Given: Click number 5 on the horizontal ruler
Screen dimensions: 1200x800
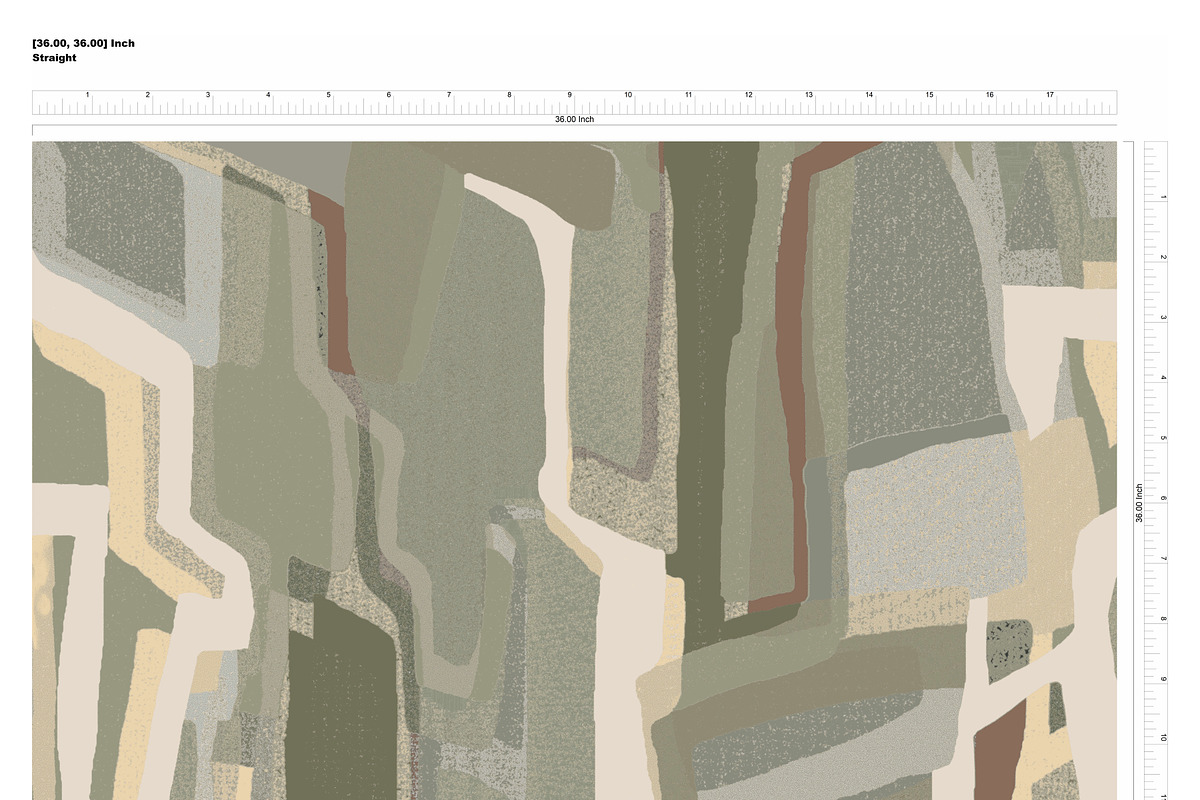Looking at the screenshot, I should pyautogui.click(x=328, y=95).
